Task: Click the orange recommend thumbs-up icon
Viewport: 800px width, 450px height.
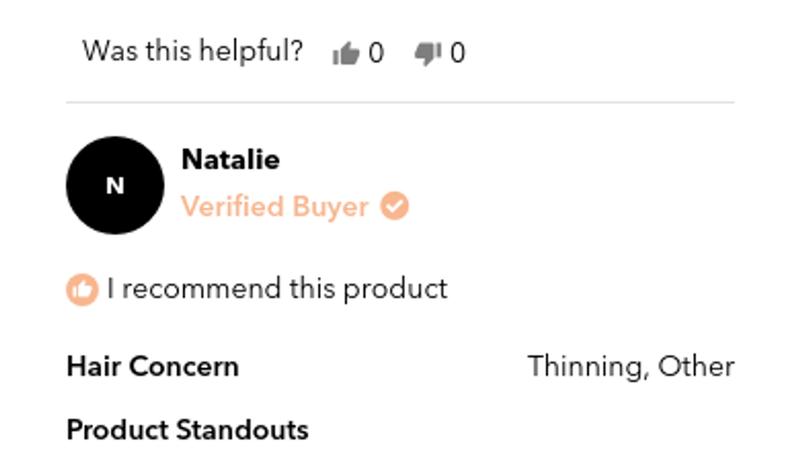Action: [x=82, y=290]
